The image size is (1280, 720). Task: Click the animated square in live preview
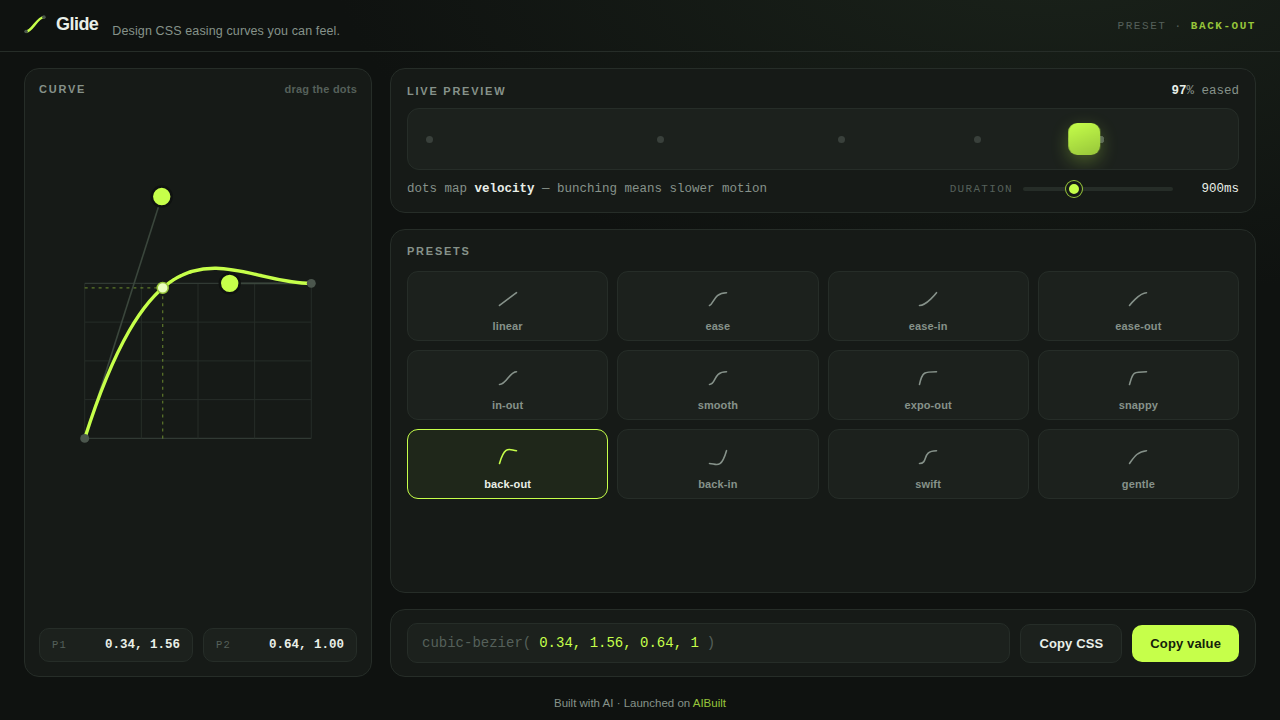click(x=1084, y=139)
